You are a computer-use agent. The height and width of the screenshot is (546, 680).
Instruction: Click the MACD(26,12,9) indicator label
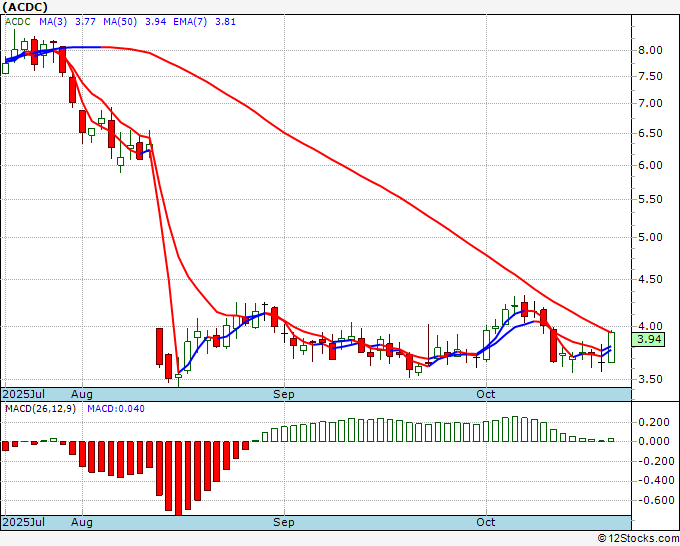[x=40, y=409]
